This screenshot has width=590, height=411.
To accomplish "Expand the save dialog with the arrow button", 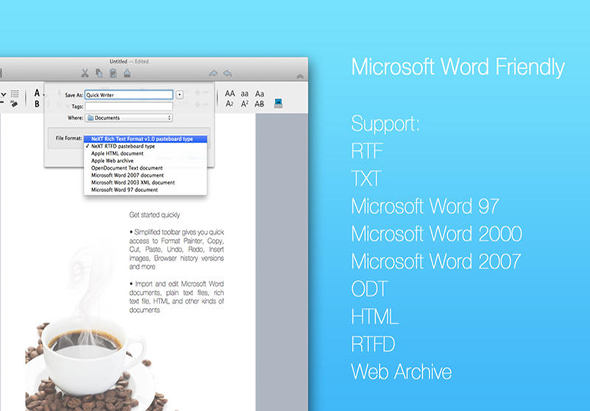I will [x=179, y=95].
